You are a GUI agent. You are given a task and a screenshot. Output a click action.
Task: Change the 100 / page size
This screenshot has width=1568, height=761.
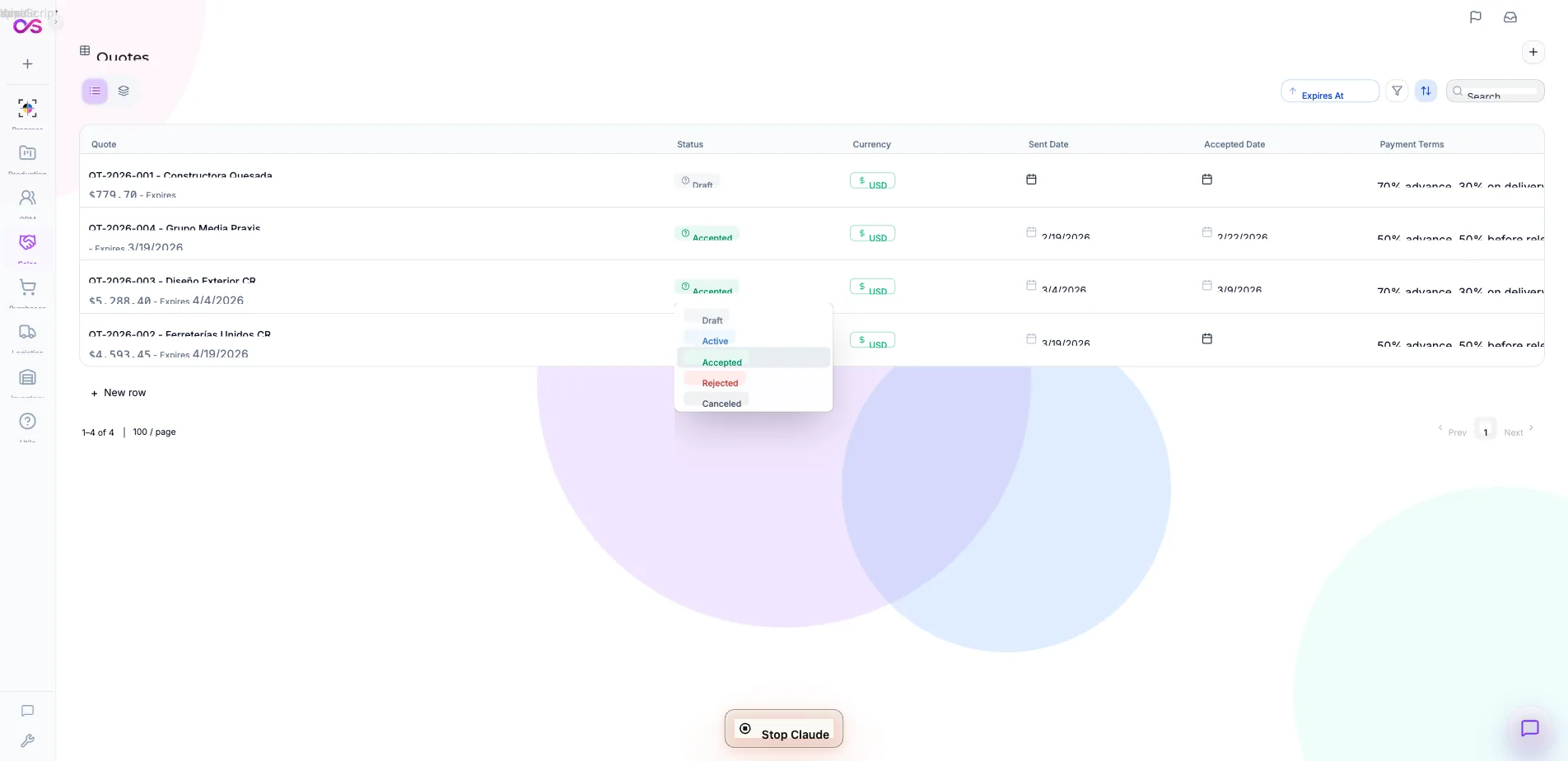[x=154, y=432]
